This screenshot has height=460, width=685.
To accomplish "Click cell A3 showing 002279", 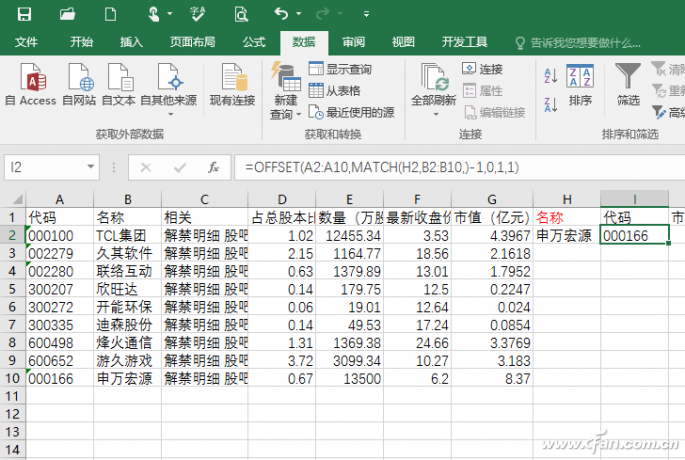I will [x=59, y=254].
